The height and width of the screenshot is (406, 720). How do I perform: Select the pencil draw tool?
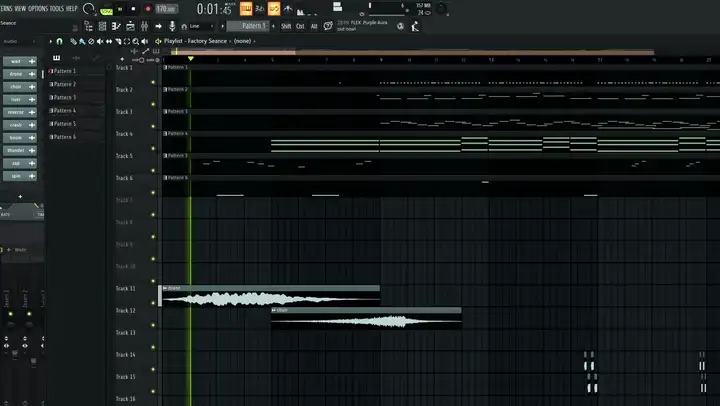point(73,41)
